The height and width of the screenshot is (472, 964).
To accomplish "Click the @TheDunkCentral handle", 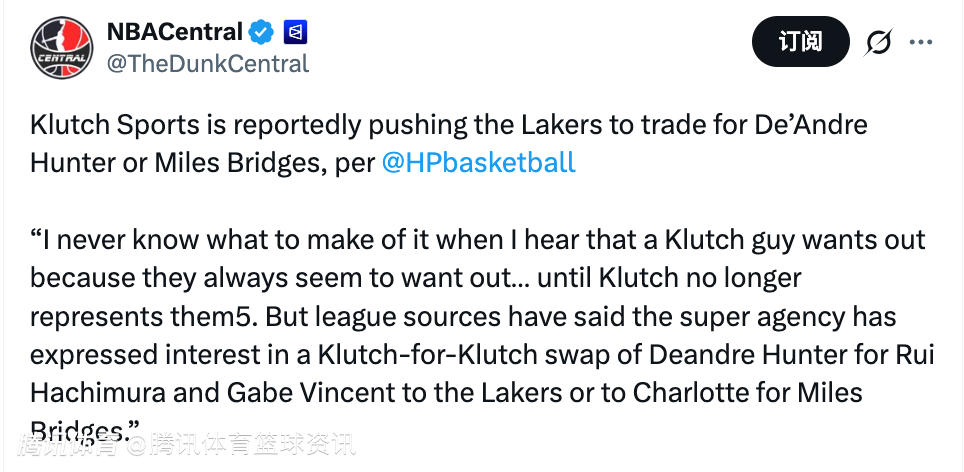I will tap(208, 63).
